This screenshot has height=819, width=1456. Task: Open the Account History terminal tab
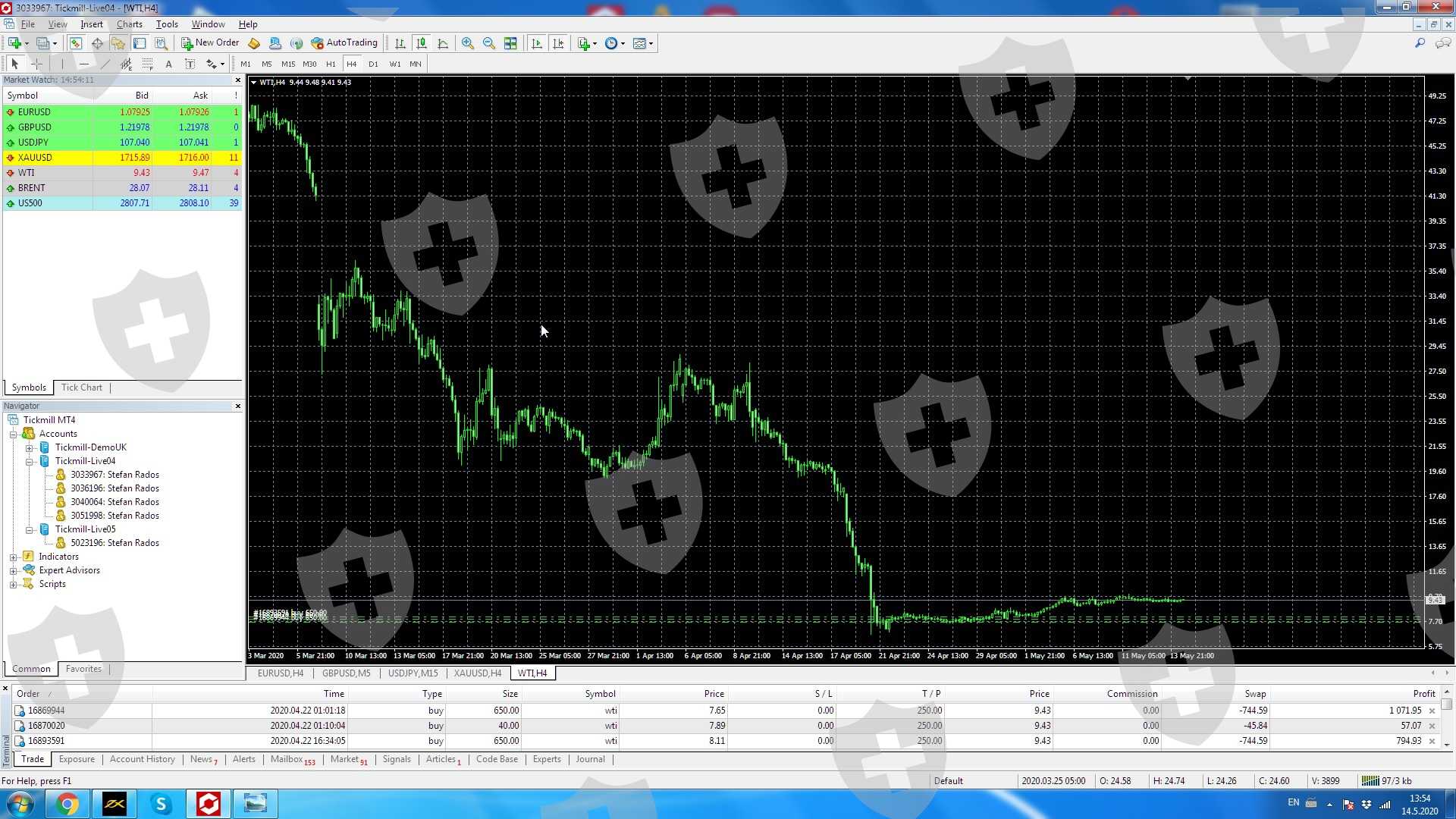point(142,759)
